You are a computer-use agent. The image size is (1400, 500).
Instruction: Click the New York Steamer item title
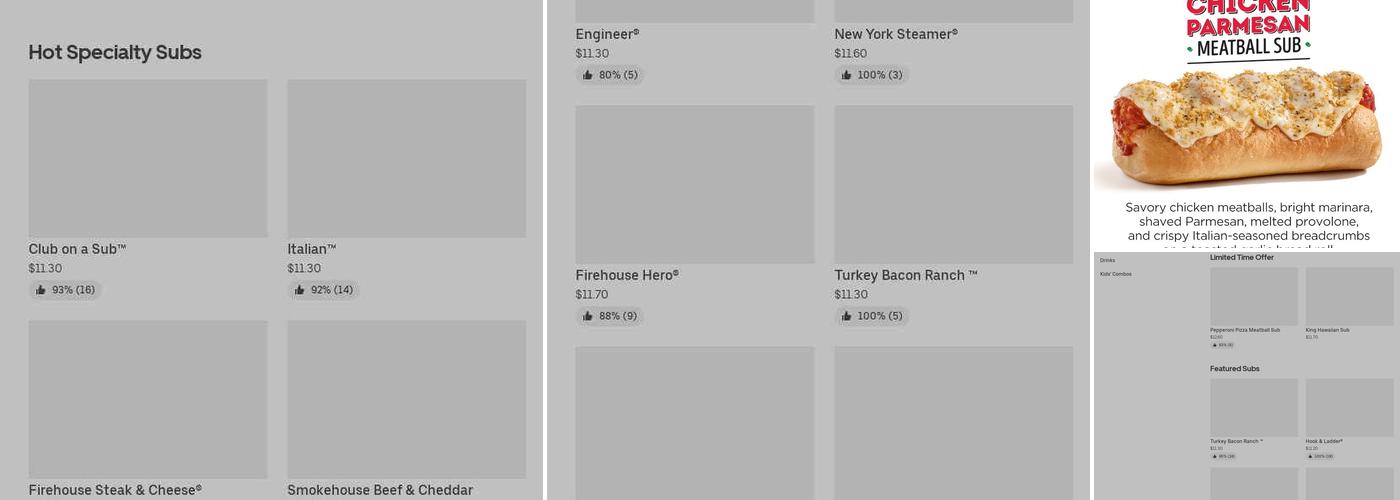(896, 34)
